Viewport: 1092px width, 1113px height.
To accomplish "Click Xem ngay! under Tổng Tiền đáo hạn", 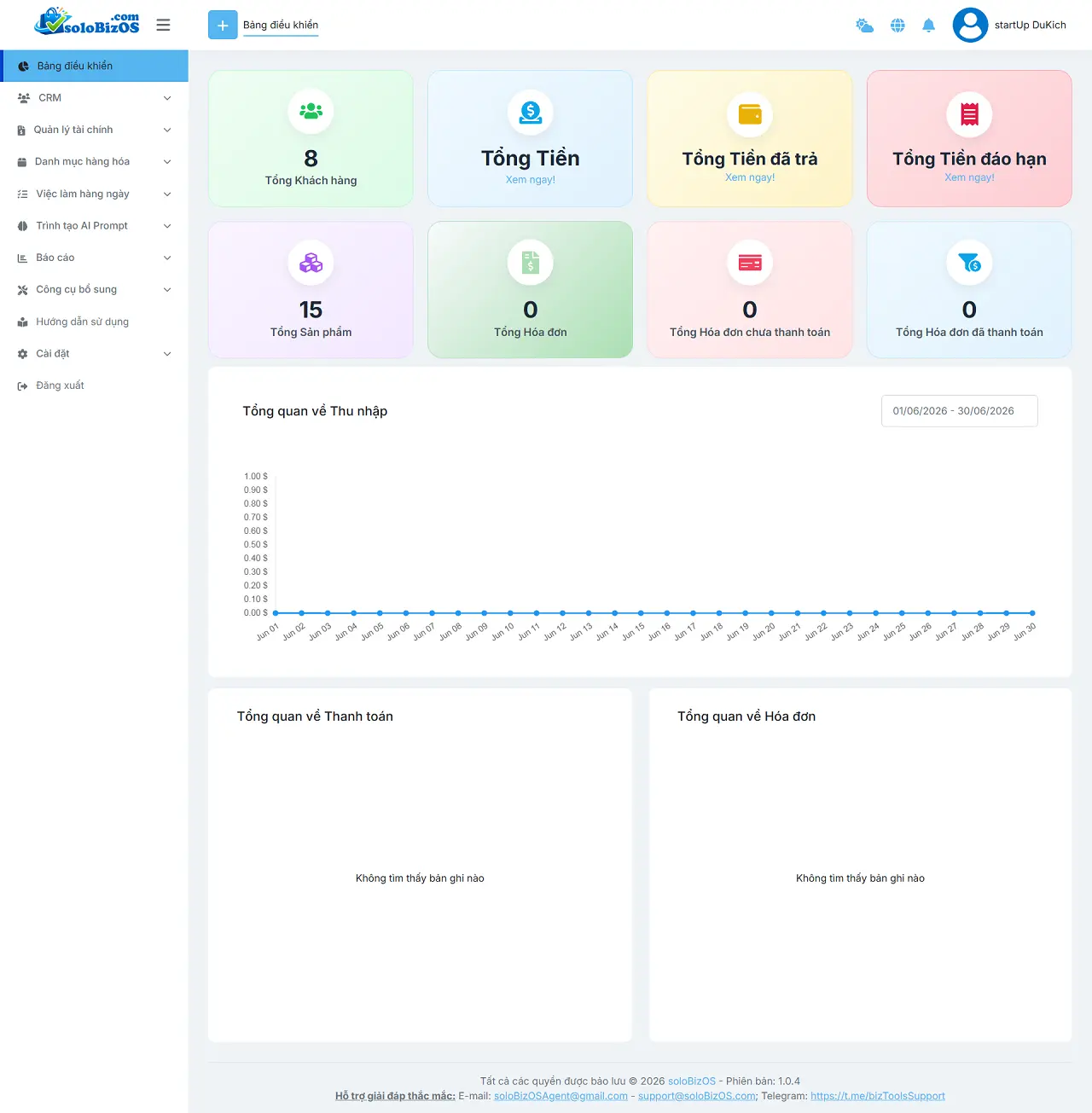I will pos(969,177).
